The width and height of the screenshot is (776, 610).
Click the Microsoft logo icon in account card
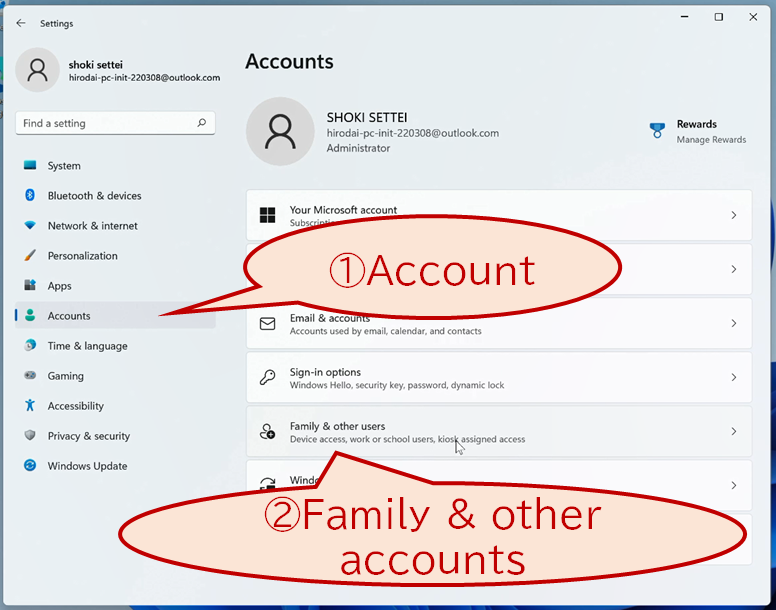click(x=268, y=215)
